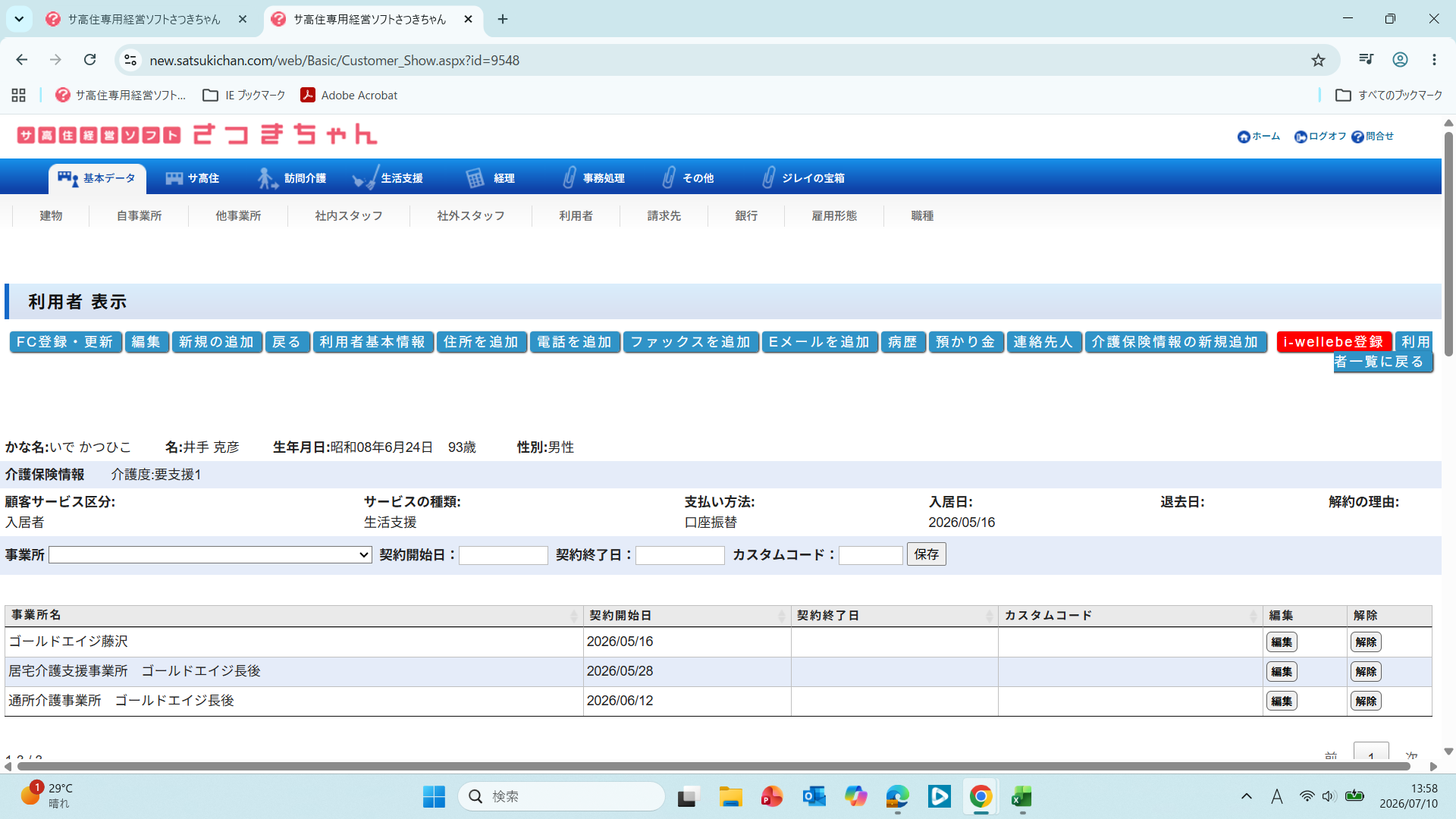Click the 利用者基本情報 button

(373, 343)
